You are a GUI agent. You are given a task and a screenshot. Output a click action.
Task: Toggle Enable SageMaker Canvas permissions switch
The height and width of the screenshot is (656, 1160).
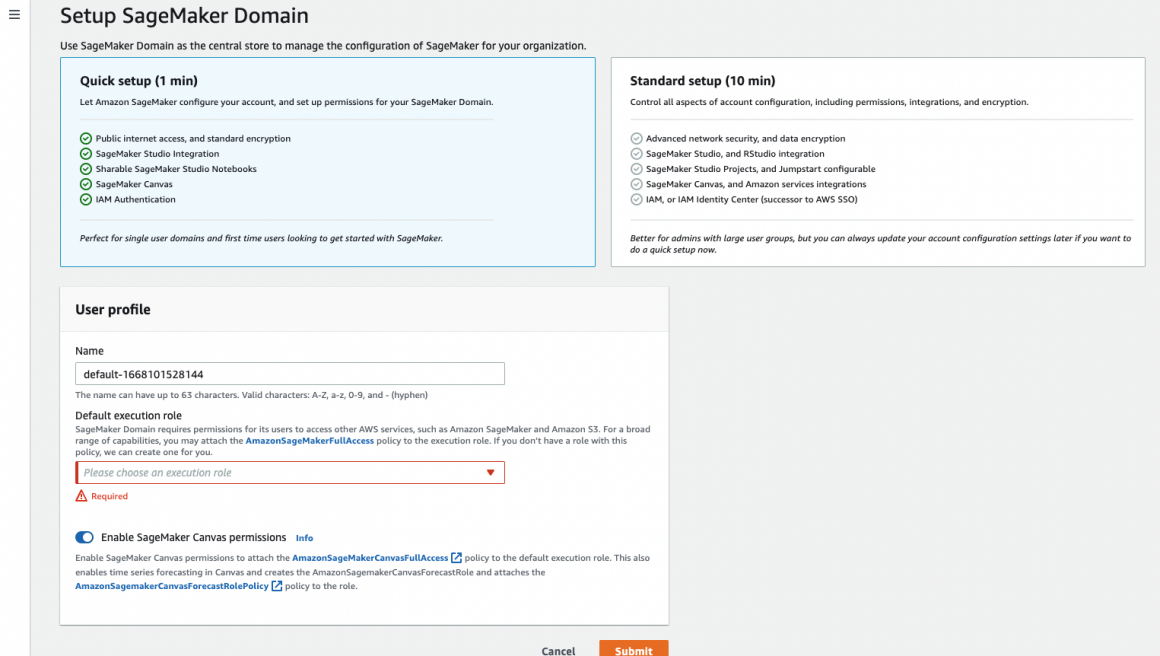[84, 538]
